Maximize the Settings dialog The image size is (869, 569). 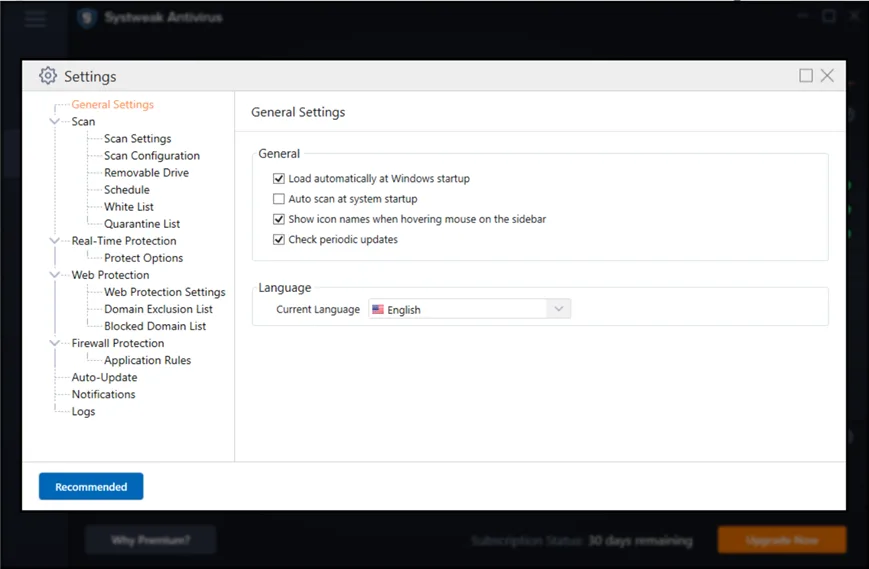pyautogui.click(x=806, y=76)
